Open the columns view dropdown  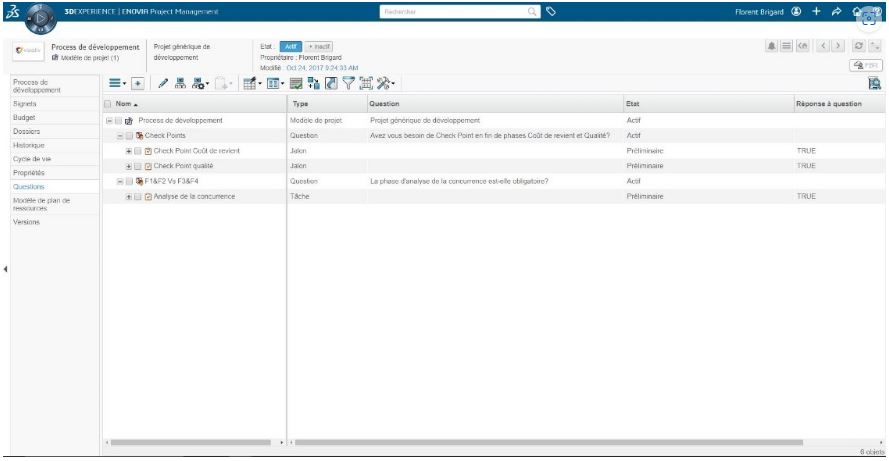276,83
